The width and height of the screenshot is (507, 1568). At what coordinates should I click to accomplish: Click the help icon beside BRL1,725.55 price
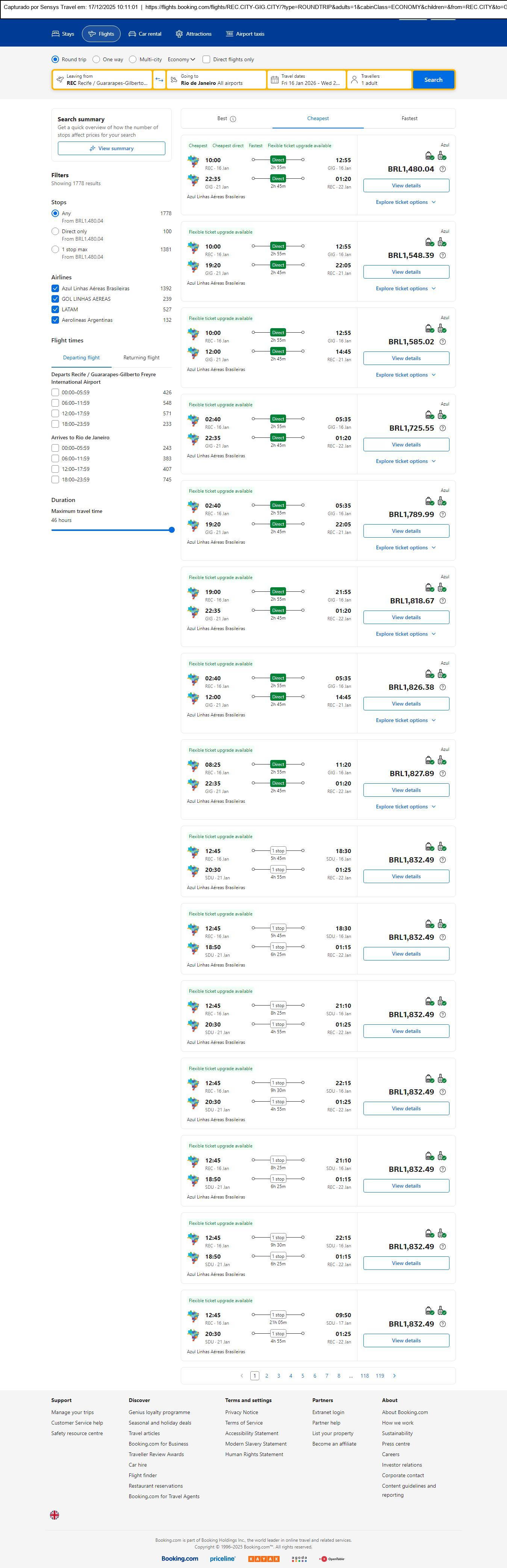(x=442, y=428)
